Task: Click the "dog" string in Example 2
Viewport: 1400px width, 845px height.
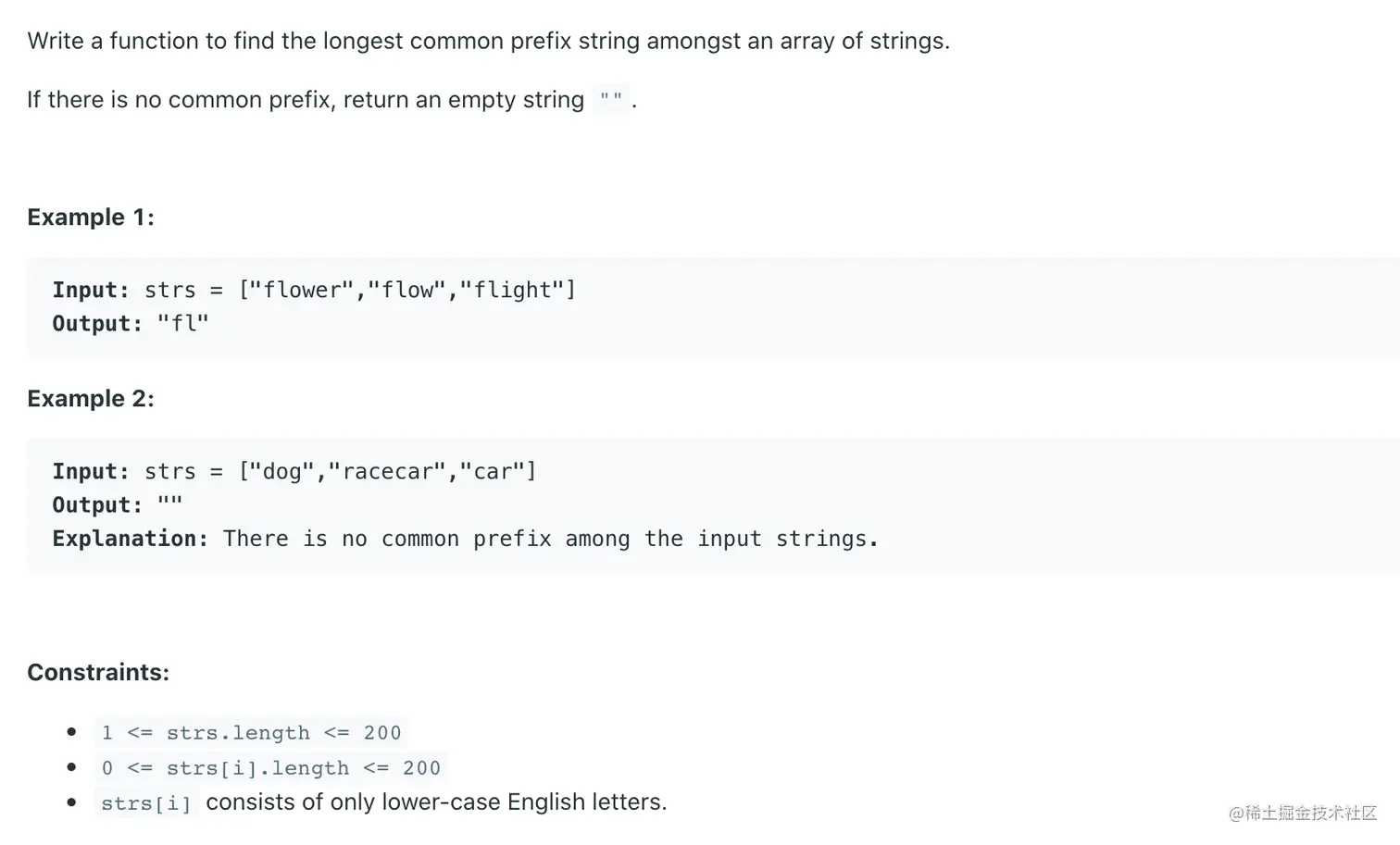Action: pos(282,471)
